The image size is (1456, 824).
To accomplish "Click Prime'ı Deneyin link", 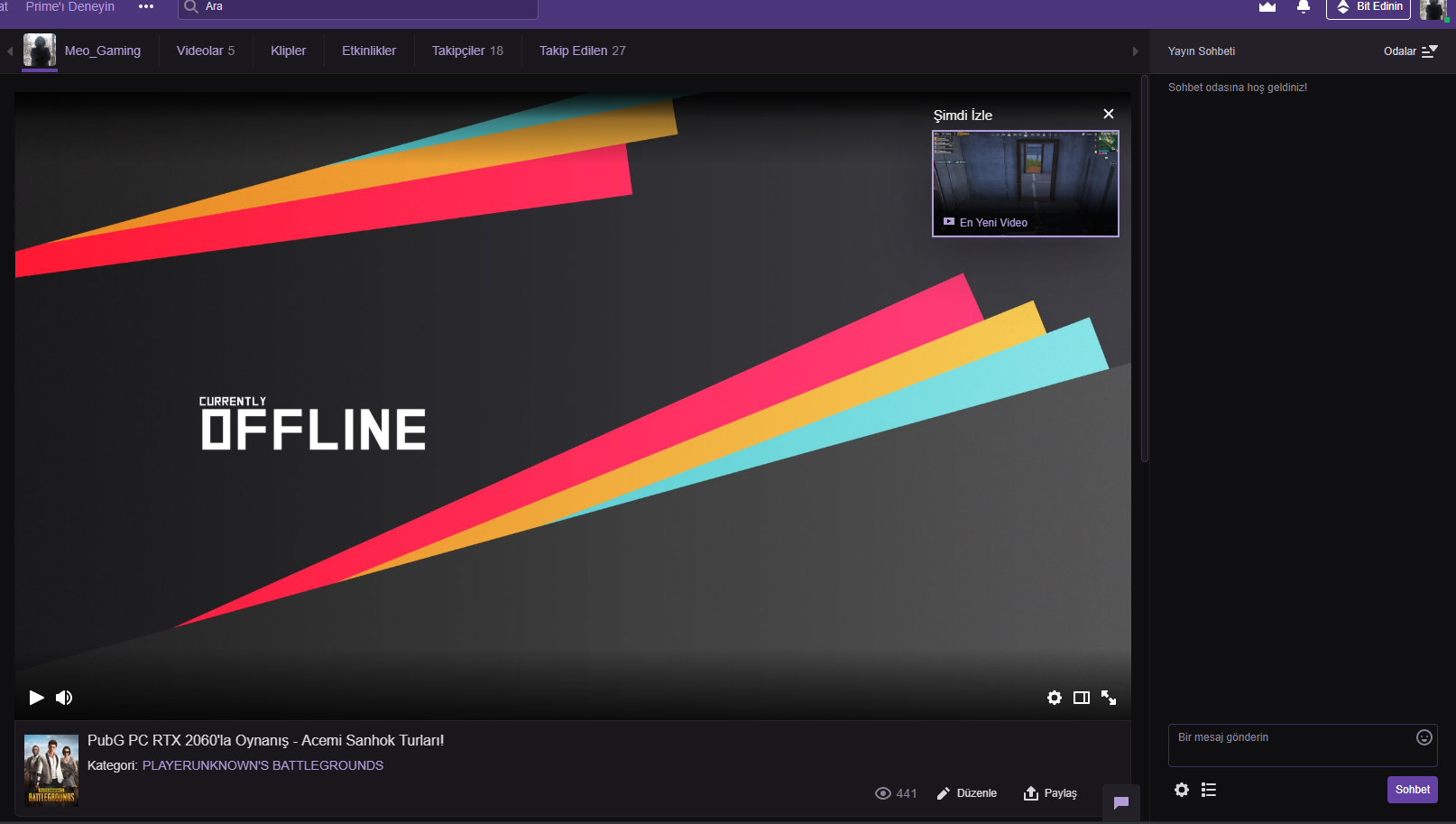I will click(x=70, y=6).
